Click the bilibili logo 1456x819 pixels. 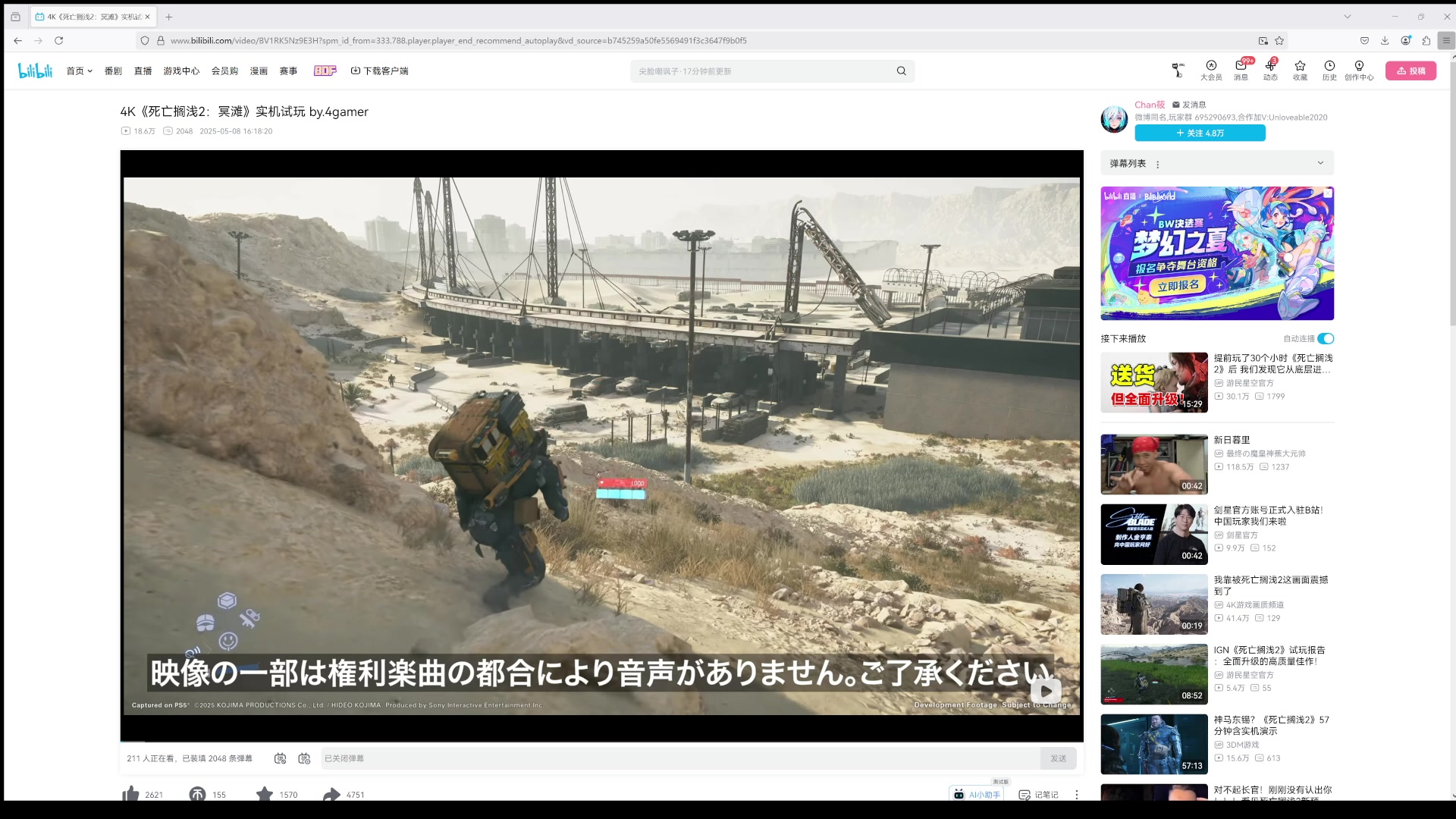tap(35, 71)
